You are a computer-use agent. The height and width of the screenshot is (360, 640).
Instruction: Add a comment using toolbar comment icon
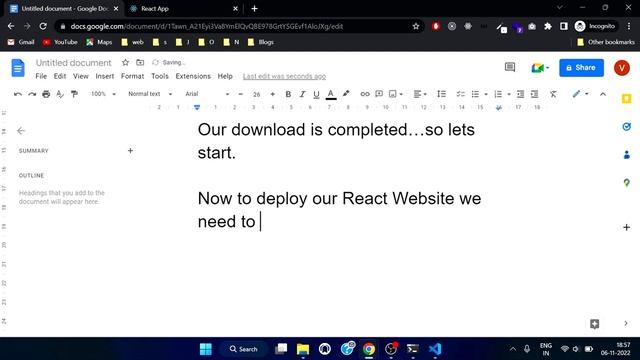[x=379, y=94]
